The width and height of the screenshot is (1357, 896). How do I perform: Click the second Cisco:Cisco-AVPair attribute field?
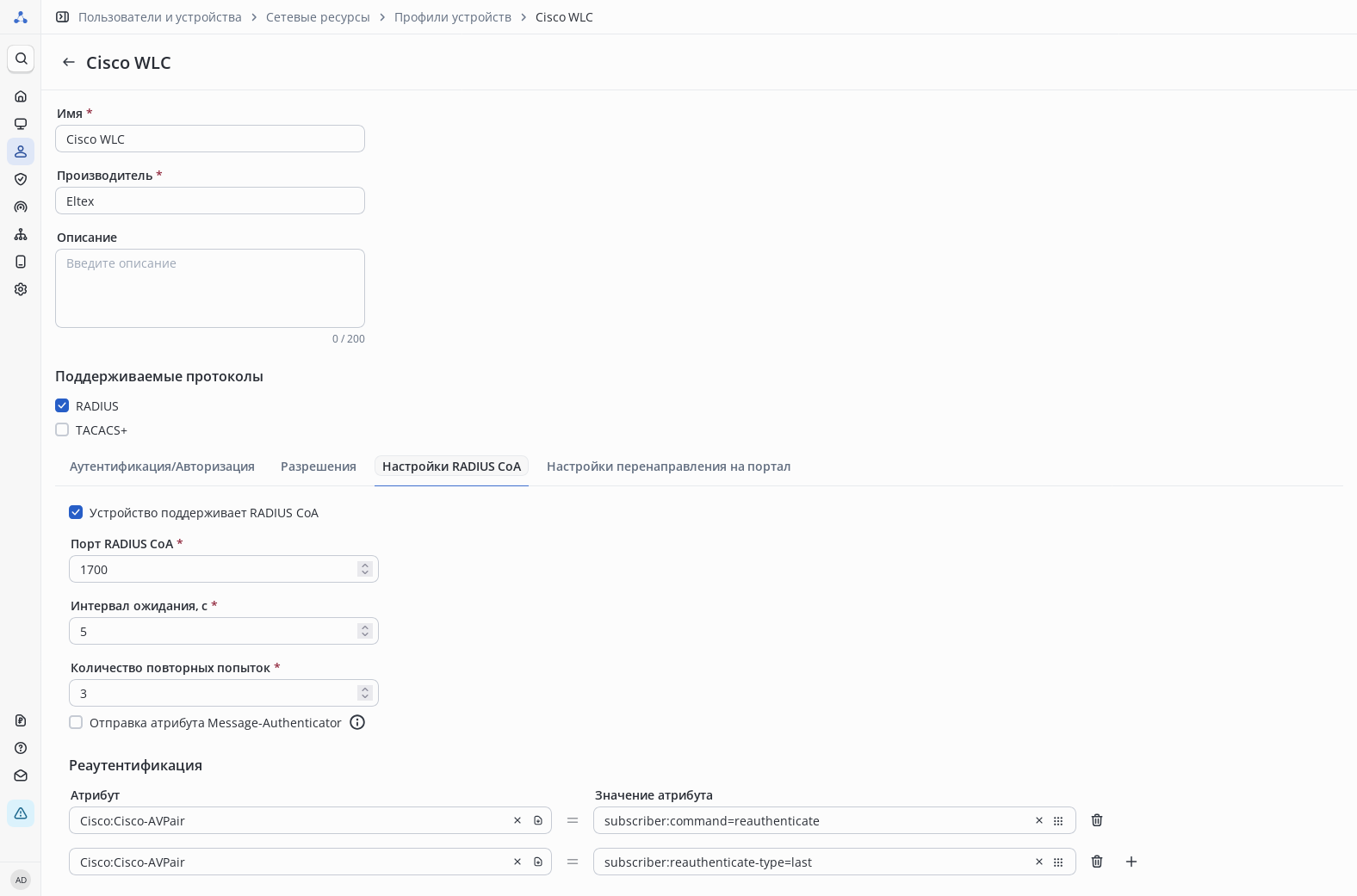310,862
